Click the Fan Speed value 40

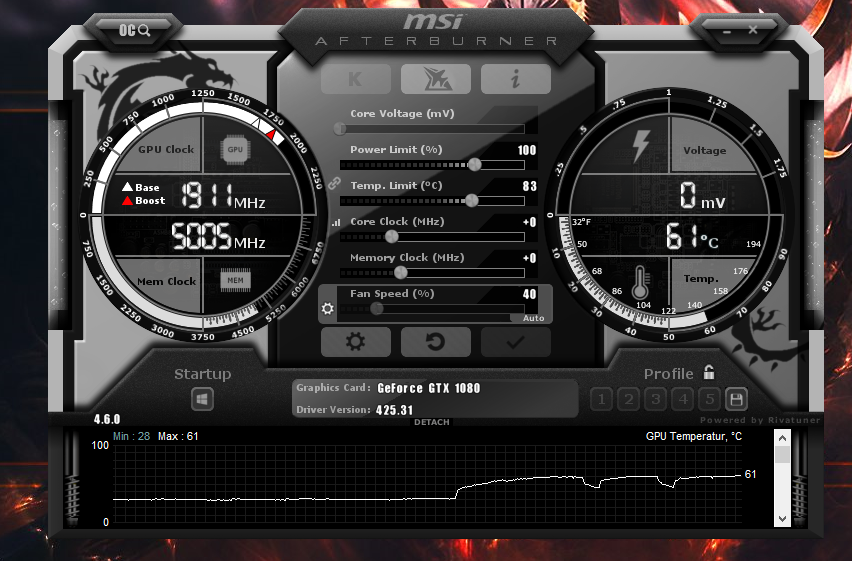pos(530,294)
